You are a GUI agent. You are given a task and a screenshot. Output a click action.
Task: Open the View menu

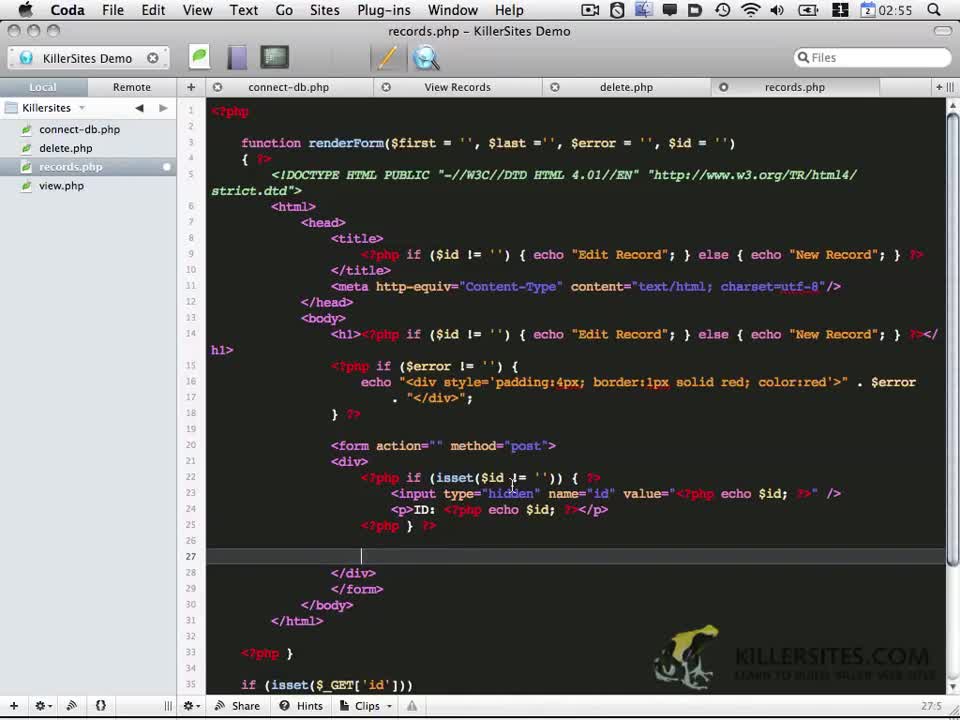tap(197, 10)
